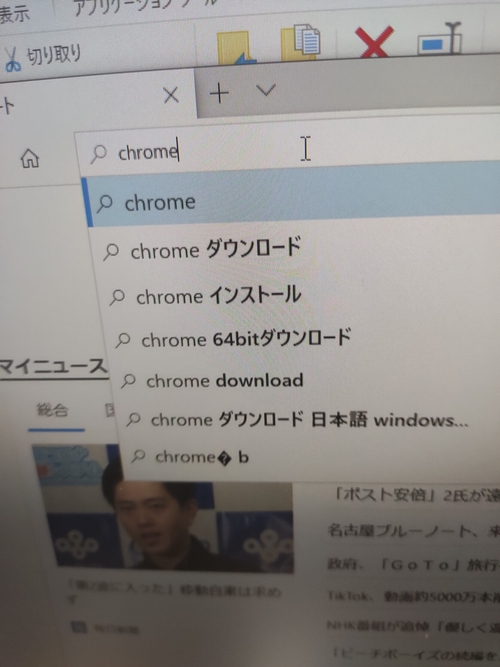
Task: Expand the tab list chevron
Action: pos(266,90)
